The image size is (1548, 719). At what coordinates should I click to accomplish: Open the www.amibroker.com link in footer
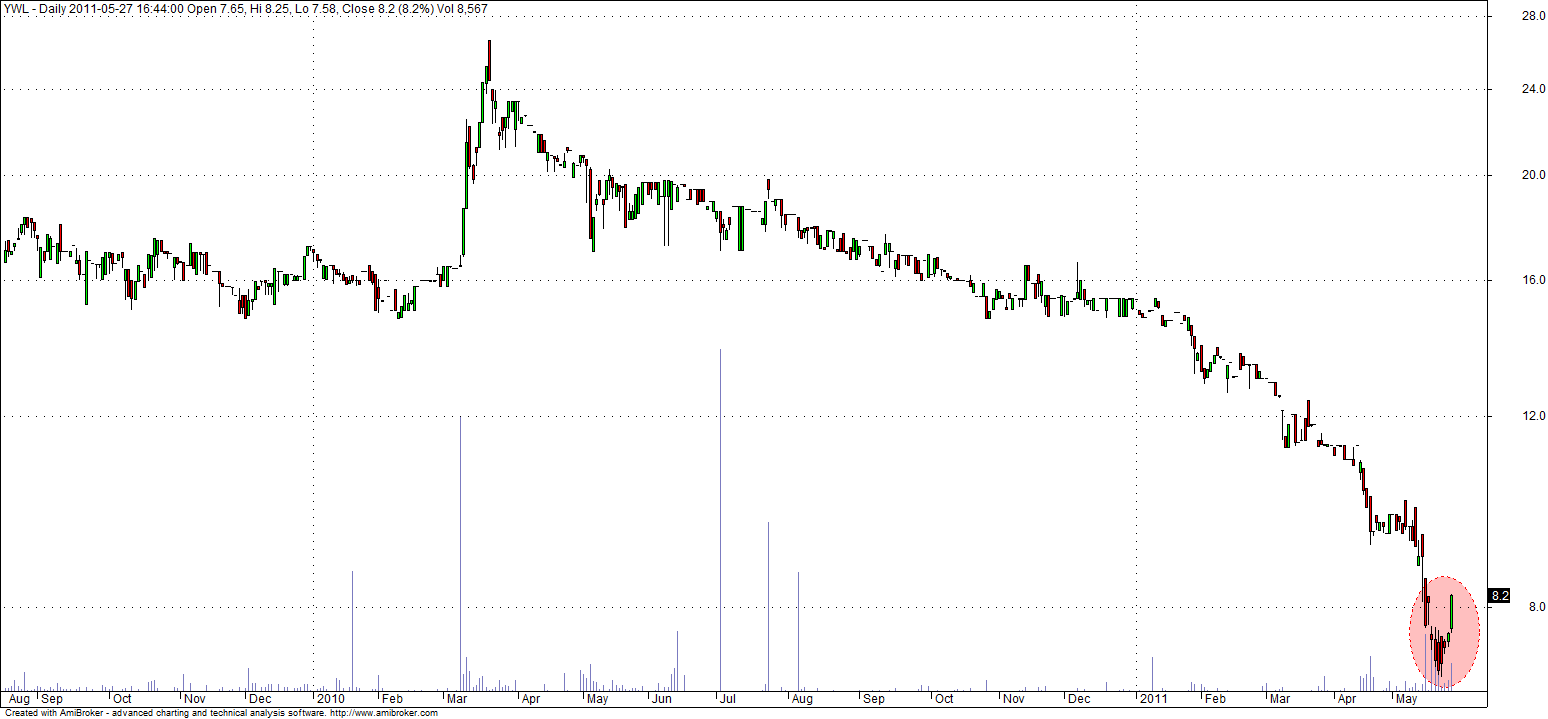point(383,713)
